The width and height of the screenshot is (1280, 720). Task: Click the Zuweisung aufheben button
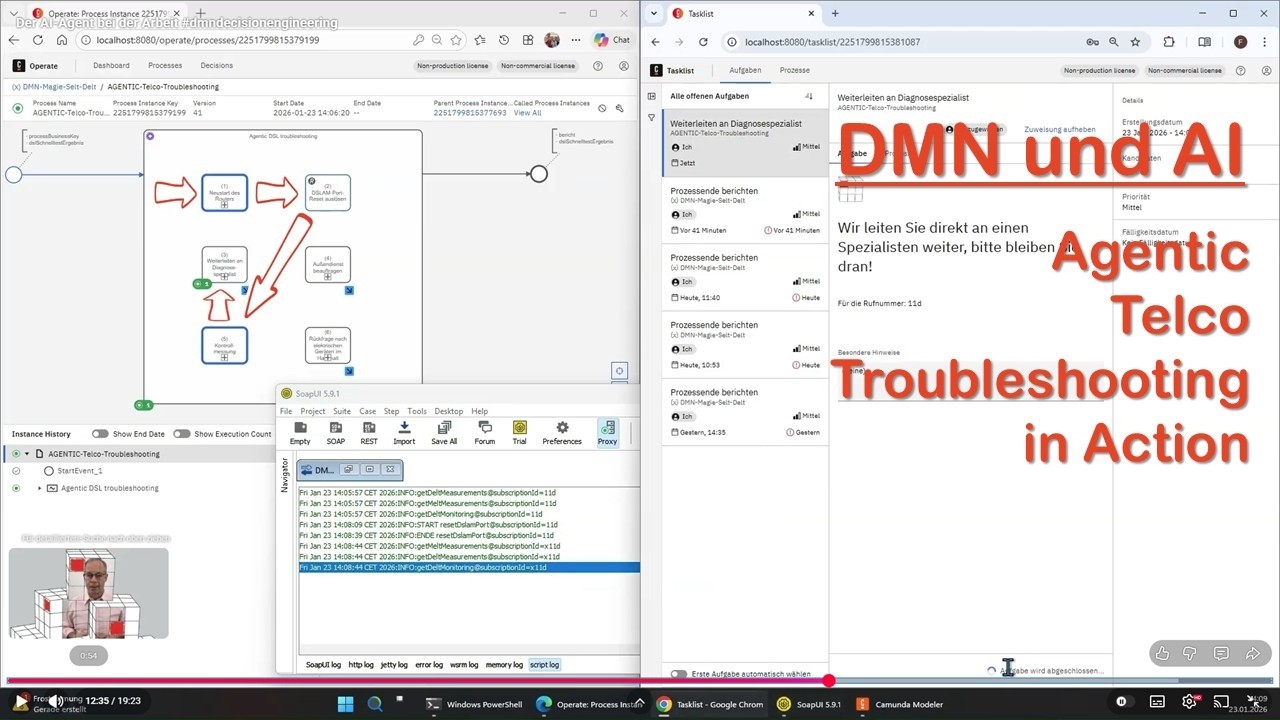tap(1060, 130)
